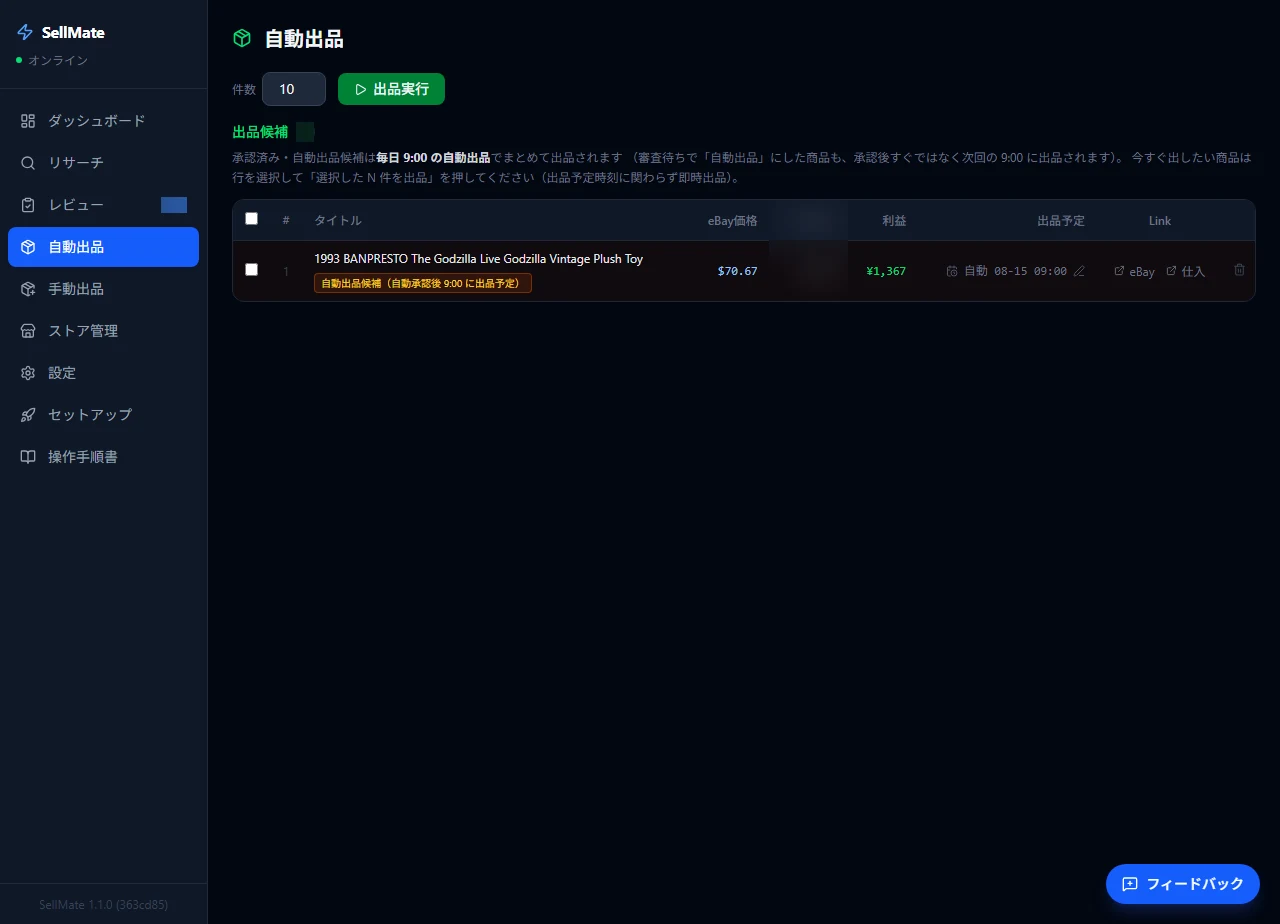Click the 1993 BANPRESTO Godzilla plush title
This screenshot has width=1280, height=924.
pyautogui.click(x=478, y=259)
